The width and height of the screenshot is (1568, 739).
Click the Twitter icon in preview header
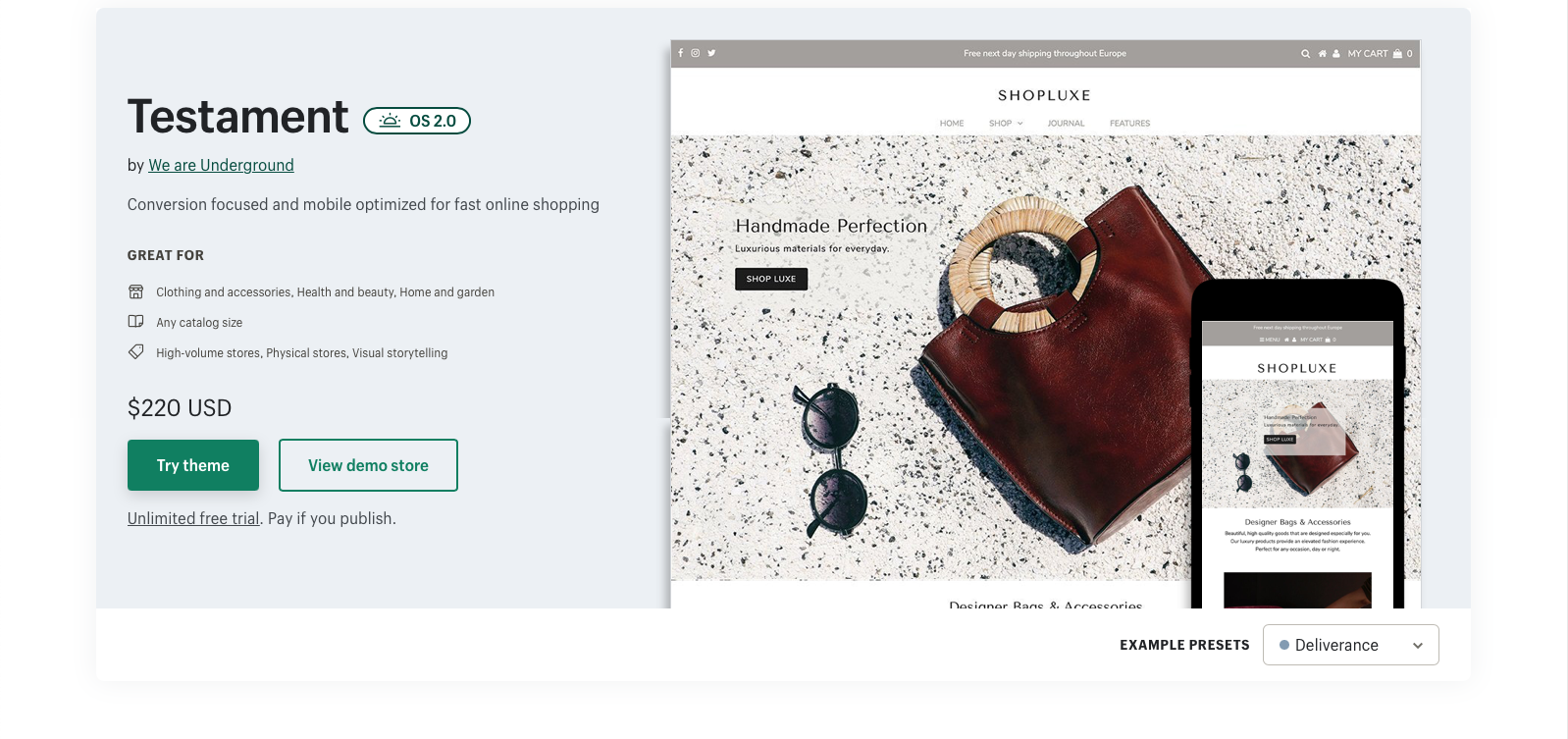711,53
